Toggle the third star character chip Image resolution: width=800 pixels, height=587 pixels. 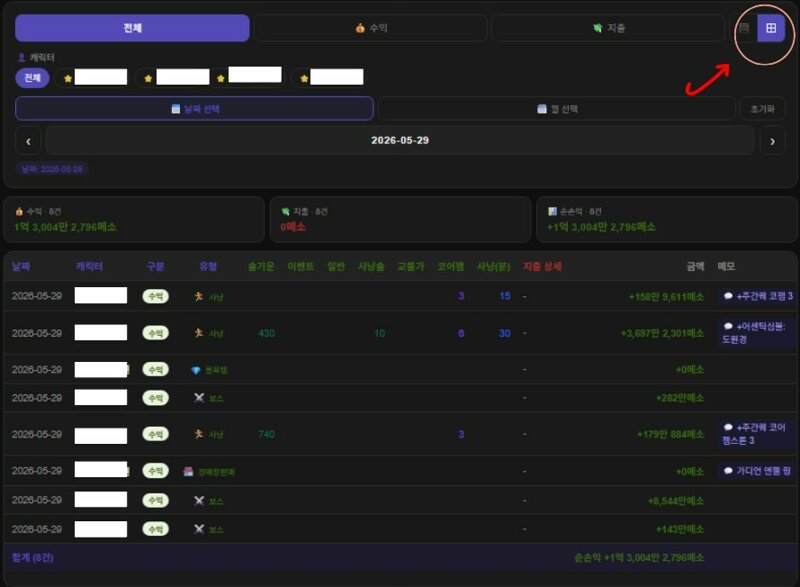click(250, 76)
